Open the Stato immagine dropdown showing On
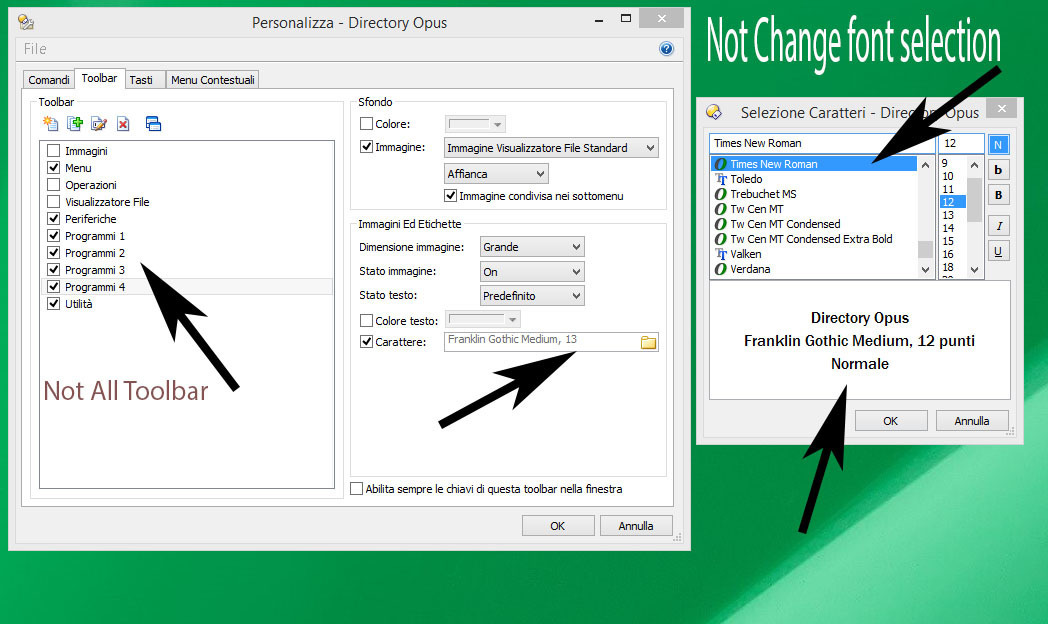Screen dimensions: 1048x624 (x=532, y=272)
